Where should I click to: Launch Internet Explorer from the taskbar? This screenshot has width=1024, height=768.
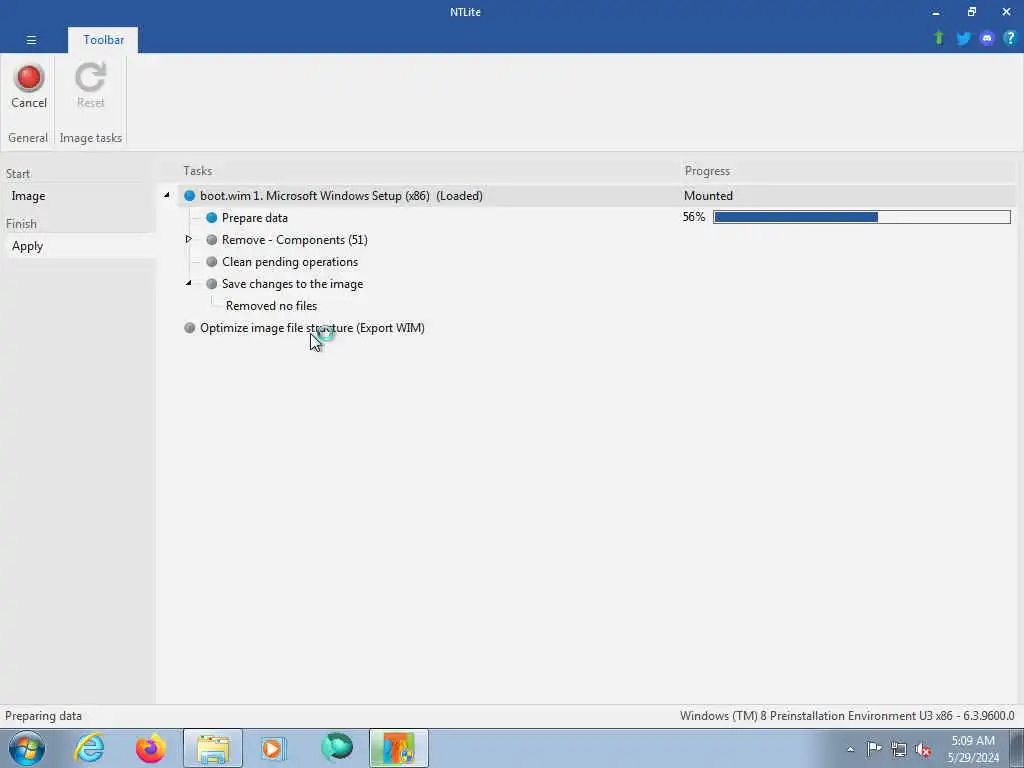click(89, 748)
